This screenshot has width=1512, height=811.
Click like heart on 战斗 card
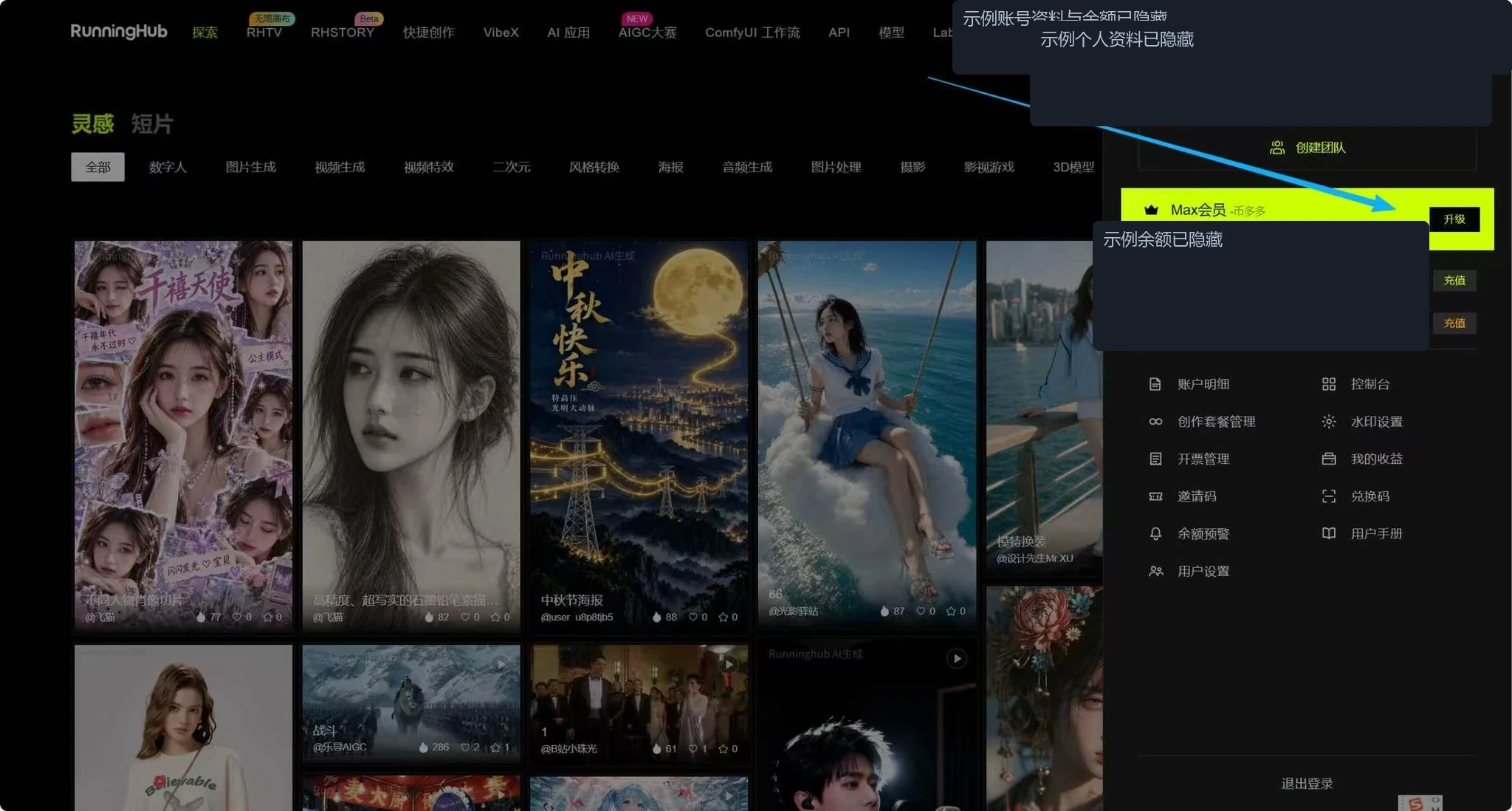(465, 747)
